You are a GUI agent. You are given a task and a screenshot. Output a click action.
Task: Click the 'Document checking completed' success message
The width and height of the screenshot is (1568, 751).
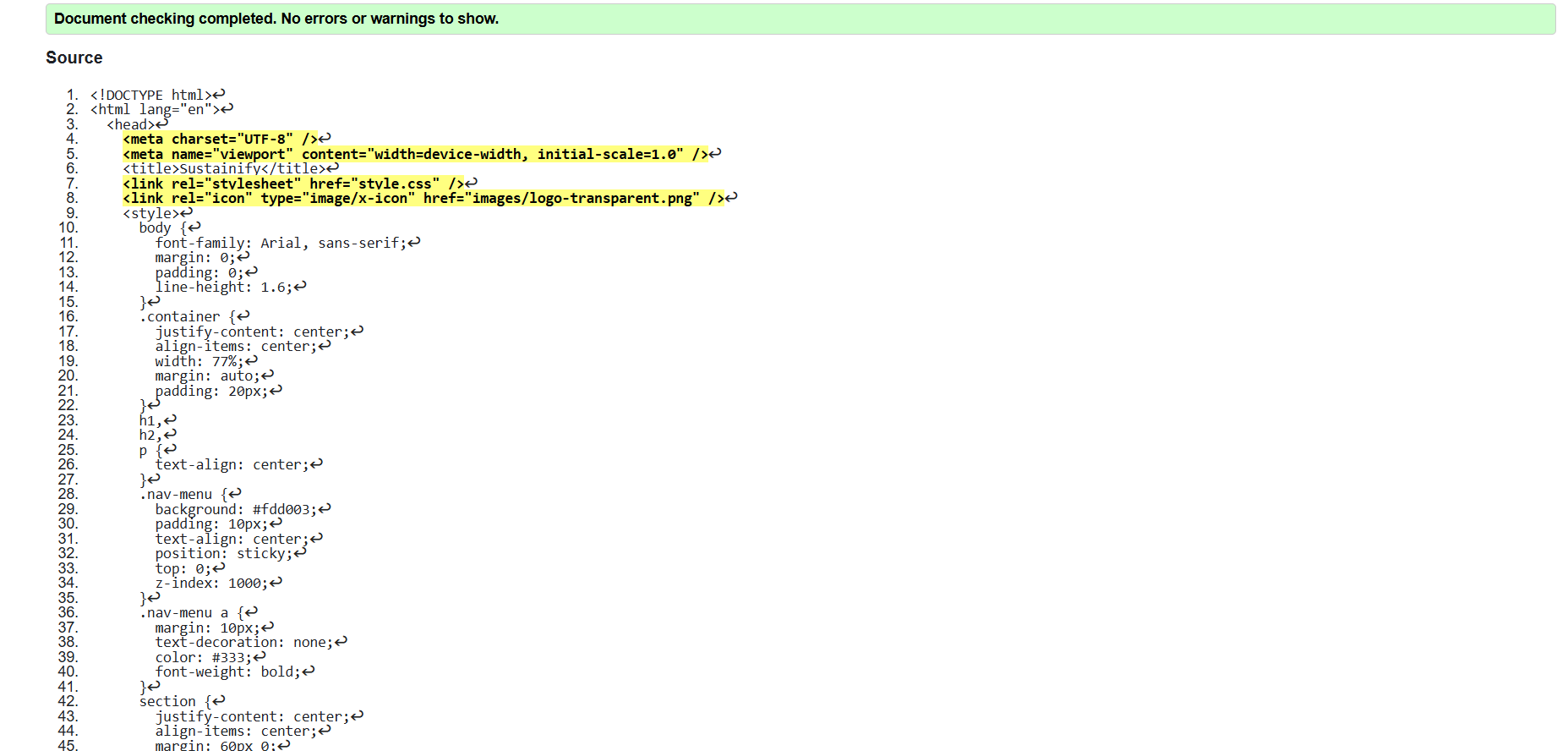pyautogui.click(x=800, y=19)
